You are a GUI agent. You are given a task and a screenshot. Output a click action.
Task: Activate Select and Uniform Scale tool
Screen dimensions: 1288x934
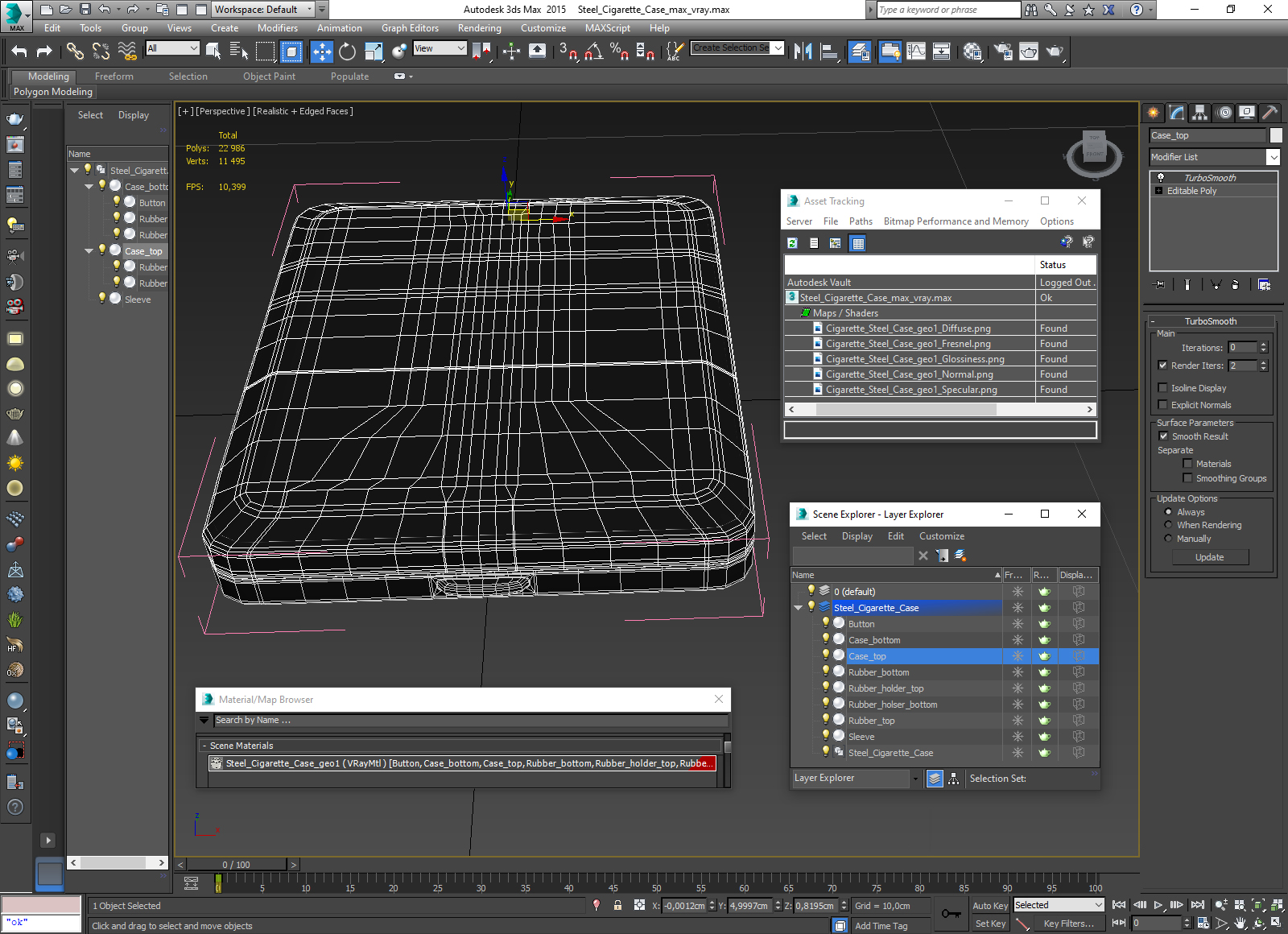pyautogui.click(x=374, y=52)
